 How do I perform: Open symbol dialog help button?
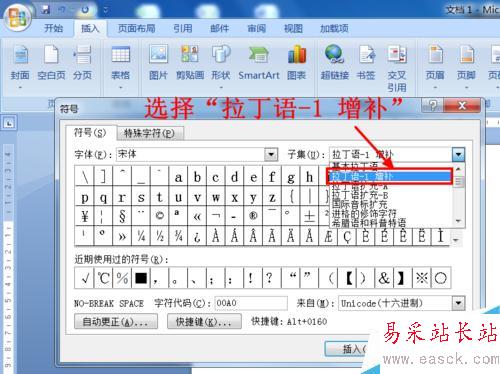pyautogui.click(x=433, y=106)
